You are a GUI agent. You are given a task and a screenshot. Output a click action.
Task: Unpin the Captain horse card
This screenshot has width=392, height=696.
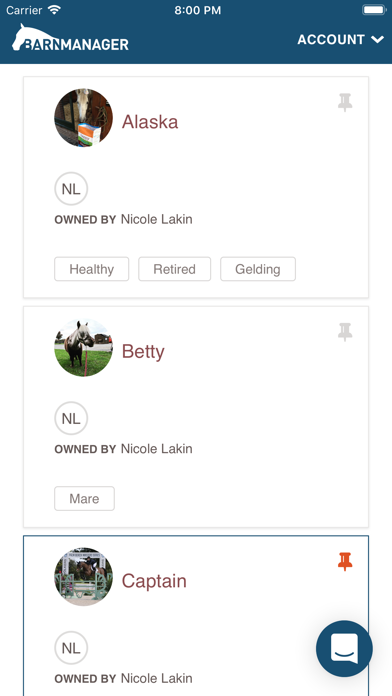pos(345,562)
